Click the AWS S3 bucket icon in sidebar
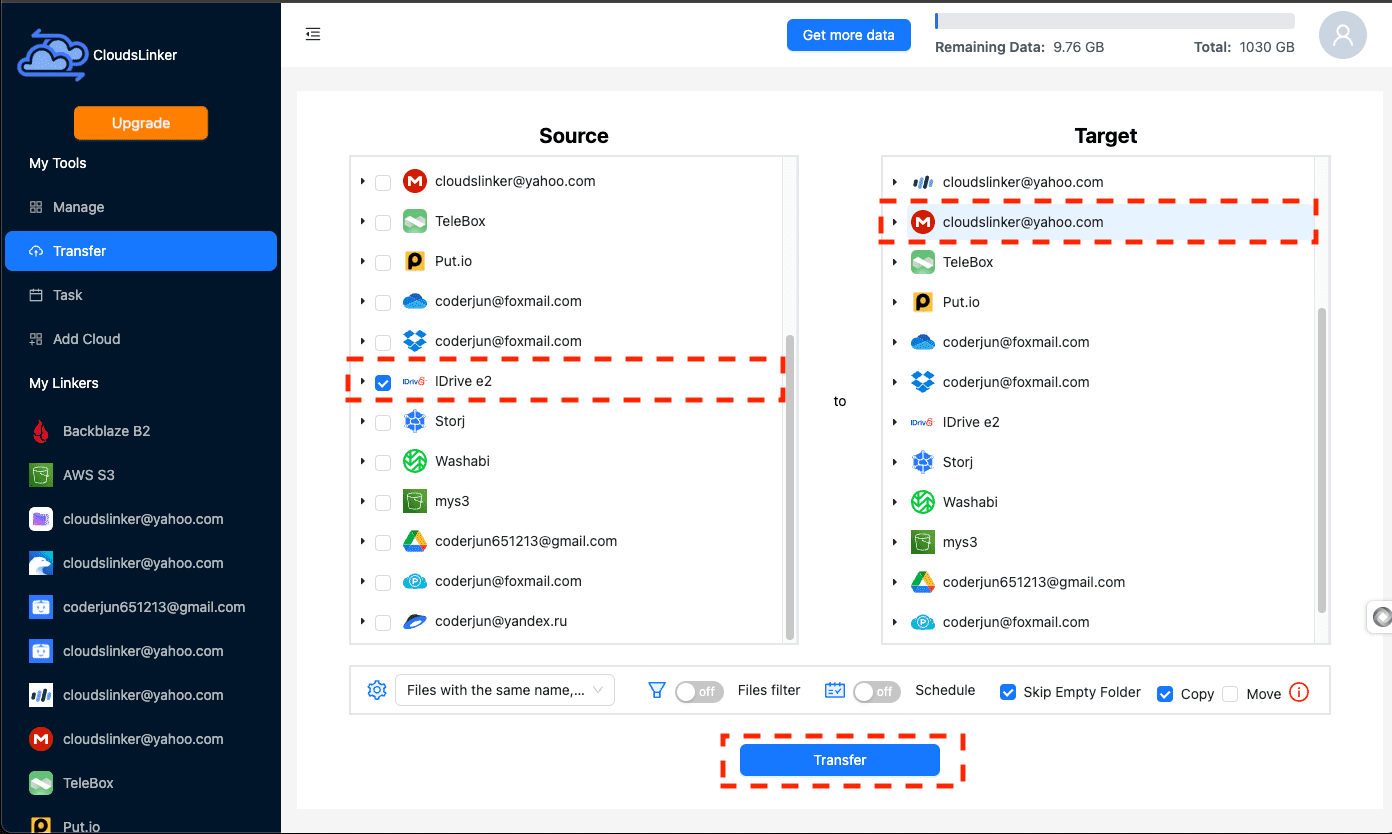Screen dimensions: 1392x834 [41, 475]
